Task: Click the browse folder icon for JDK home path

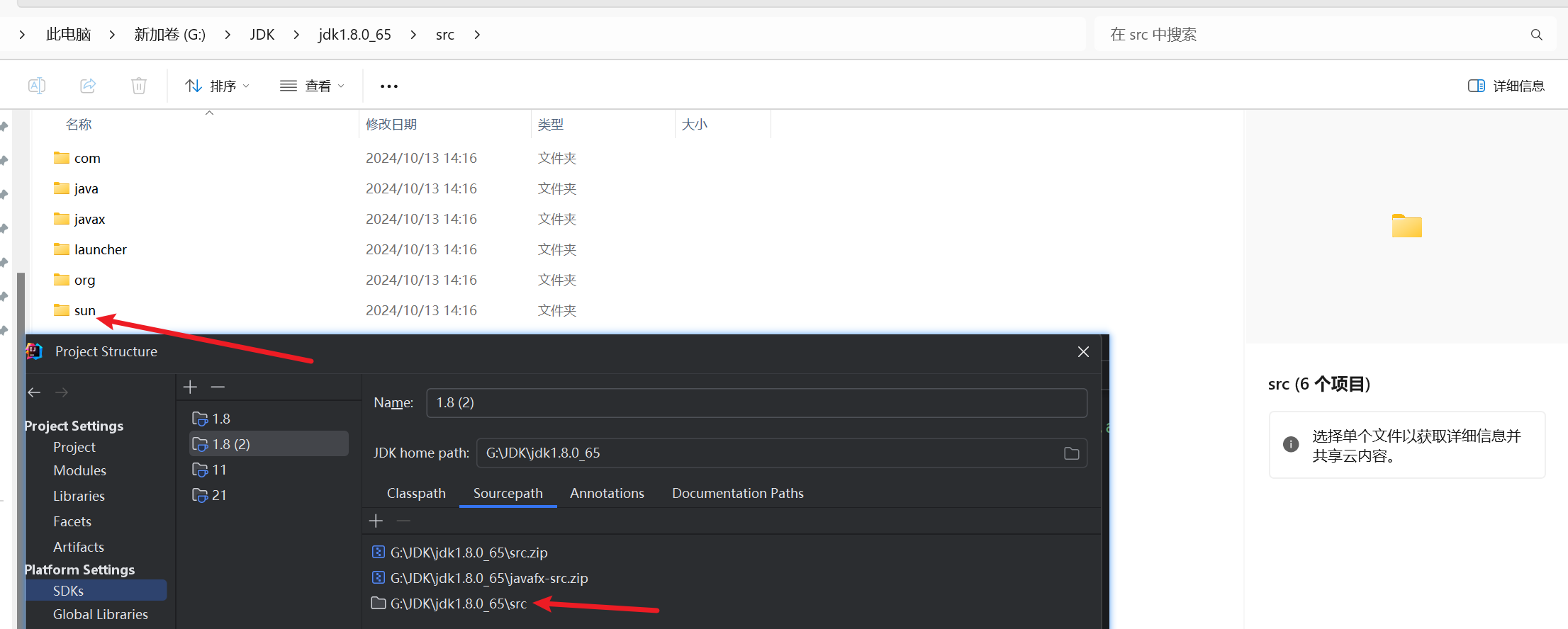Action: point(1071,453)
